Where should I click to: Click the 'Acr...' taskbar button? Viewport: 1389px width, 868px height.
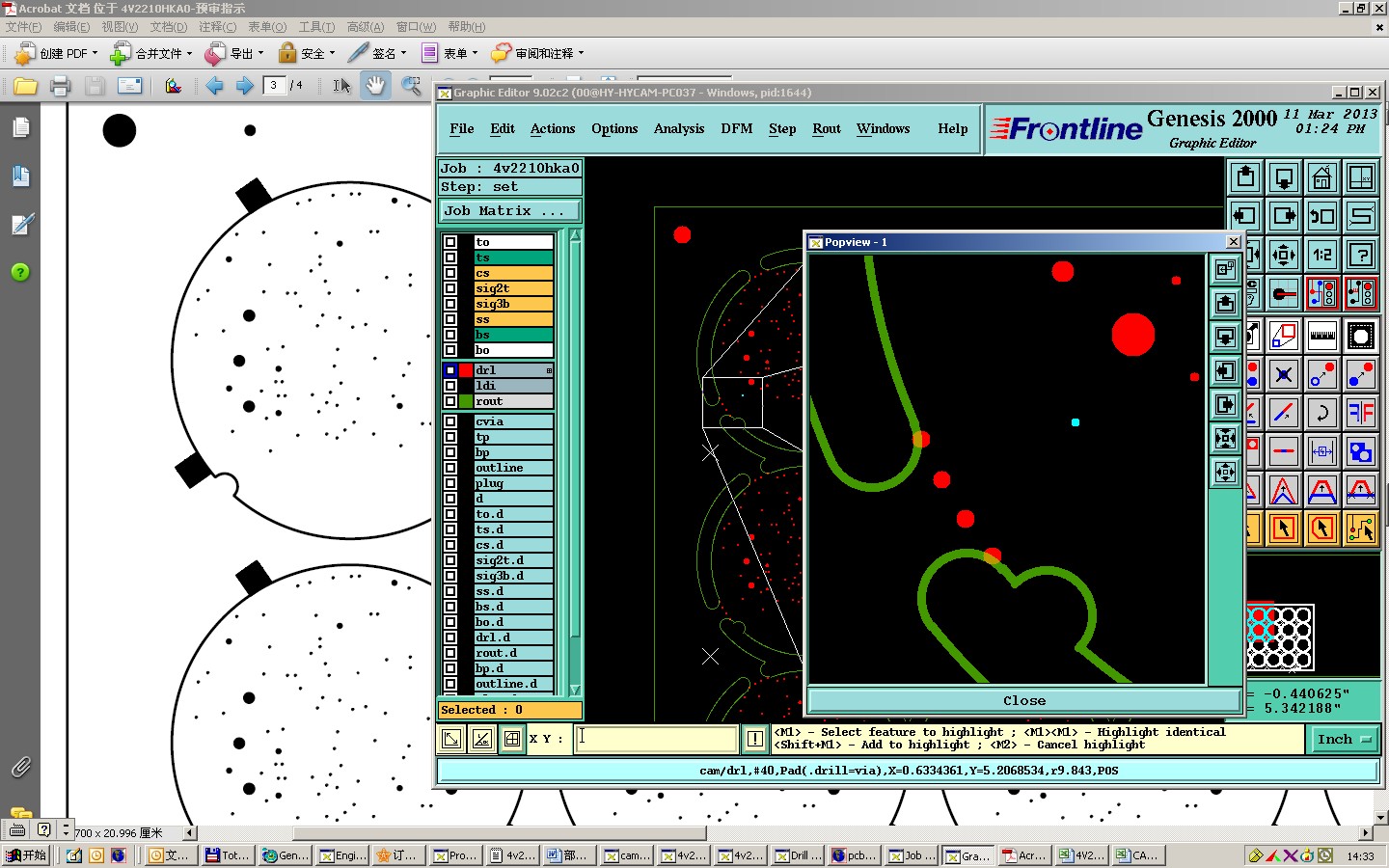pos(1023,855)
